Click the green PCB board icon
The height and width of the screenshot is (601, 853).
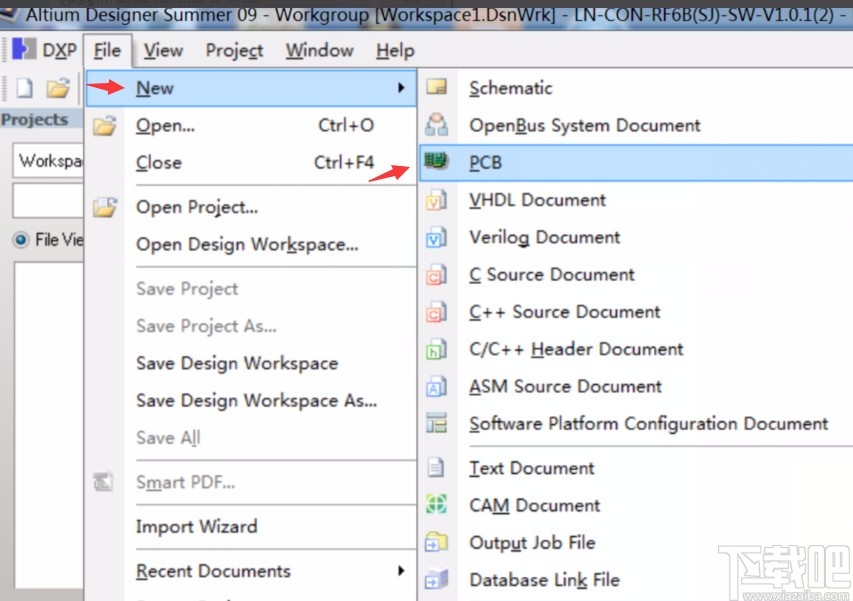[x=436, y=161]
